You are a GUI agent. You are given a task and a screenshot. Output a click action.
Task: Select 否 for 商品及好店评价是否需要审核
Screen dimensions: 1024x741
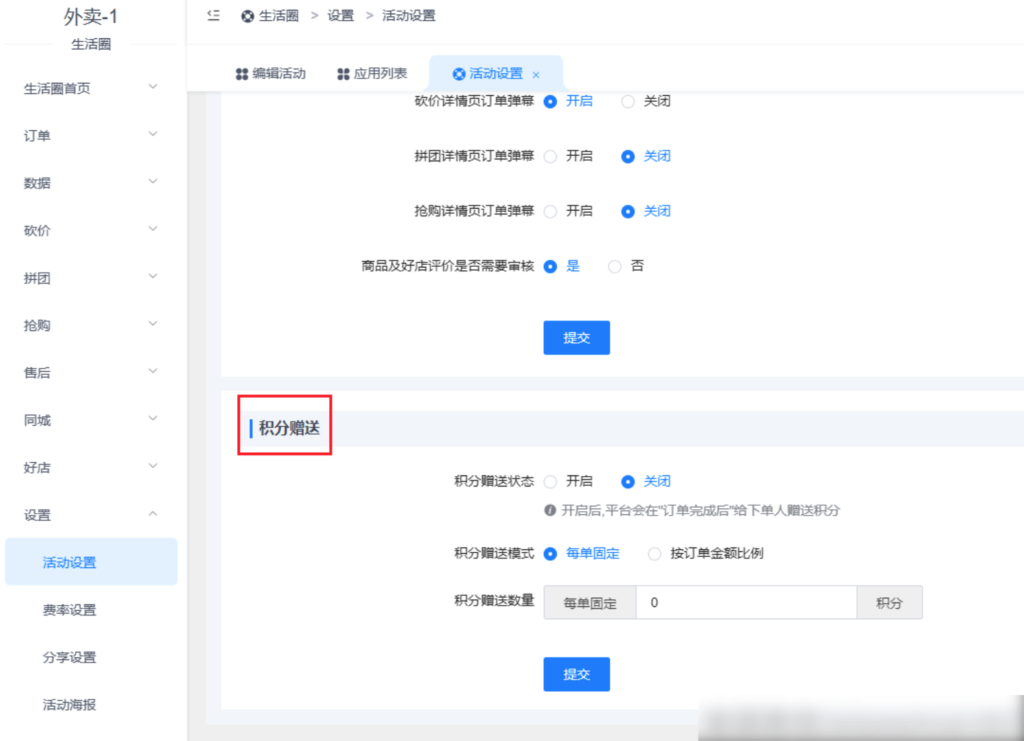coord(612,266)
